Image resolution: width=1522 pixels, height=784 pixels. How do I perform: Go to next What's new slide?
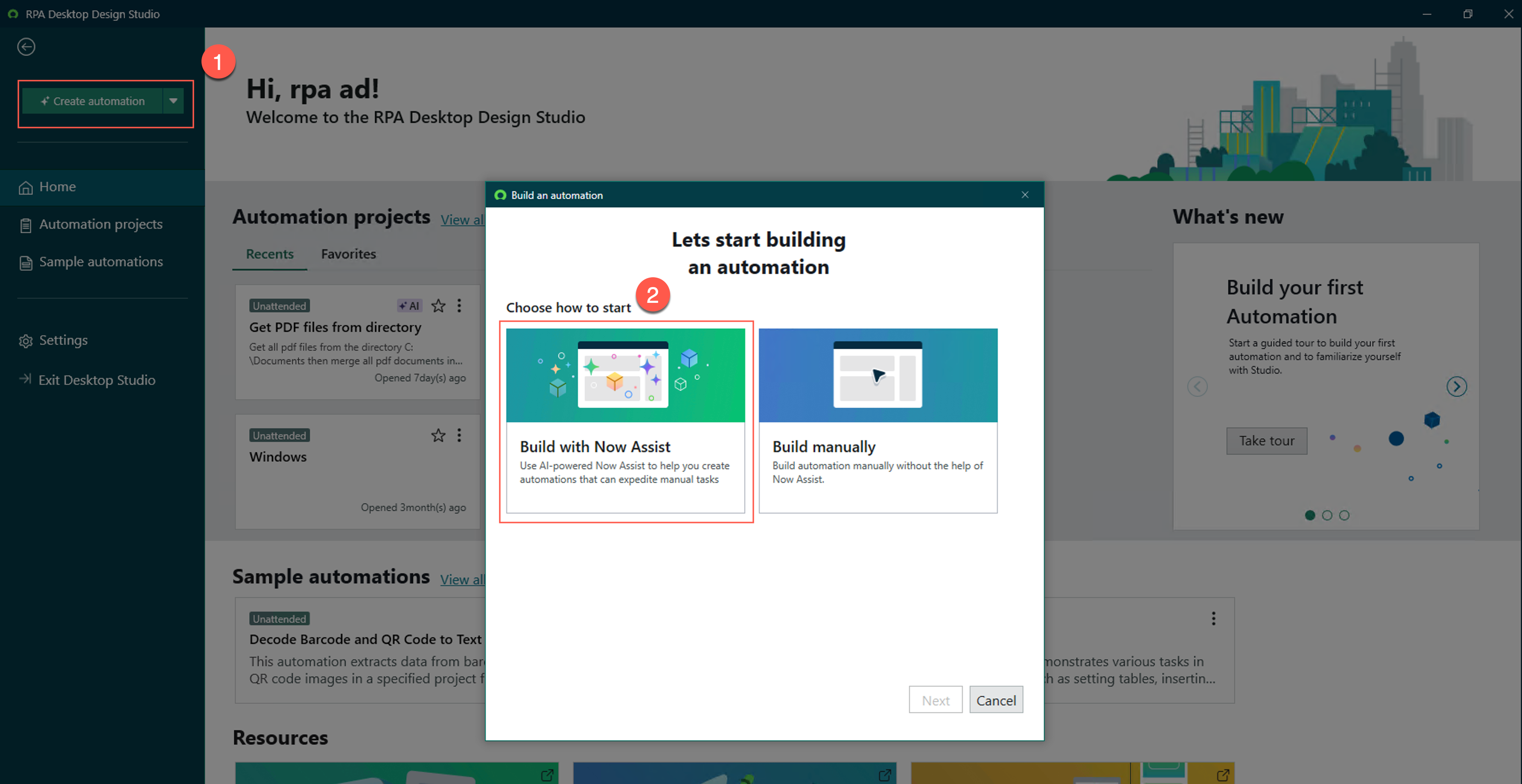tap(1457, 387)
